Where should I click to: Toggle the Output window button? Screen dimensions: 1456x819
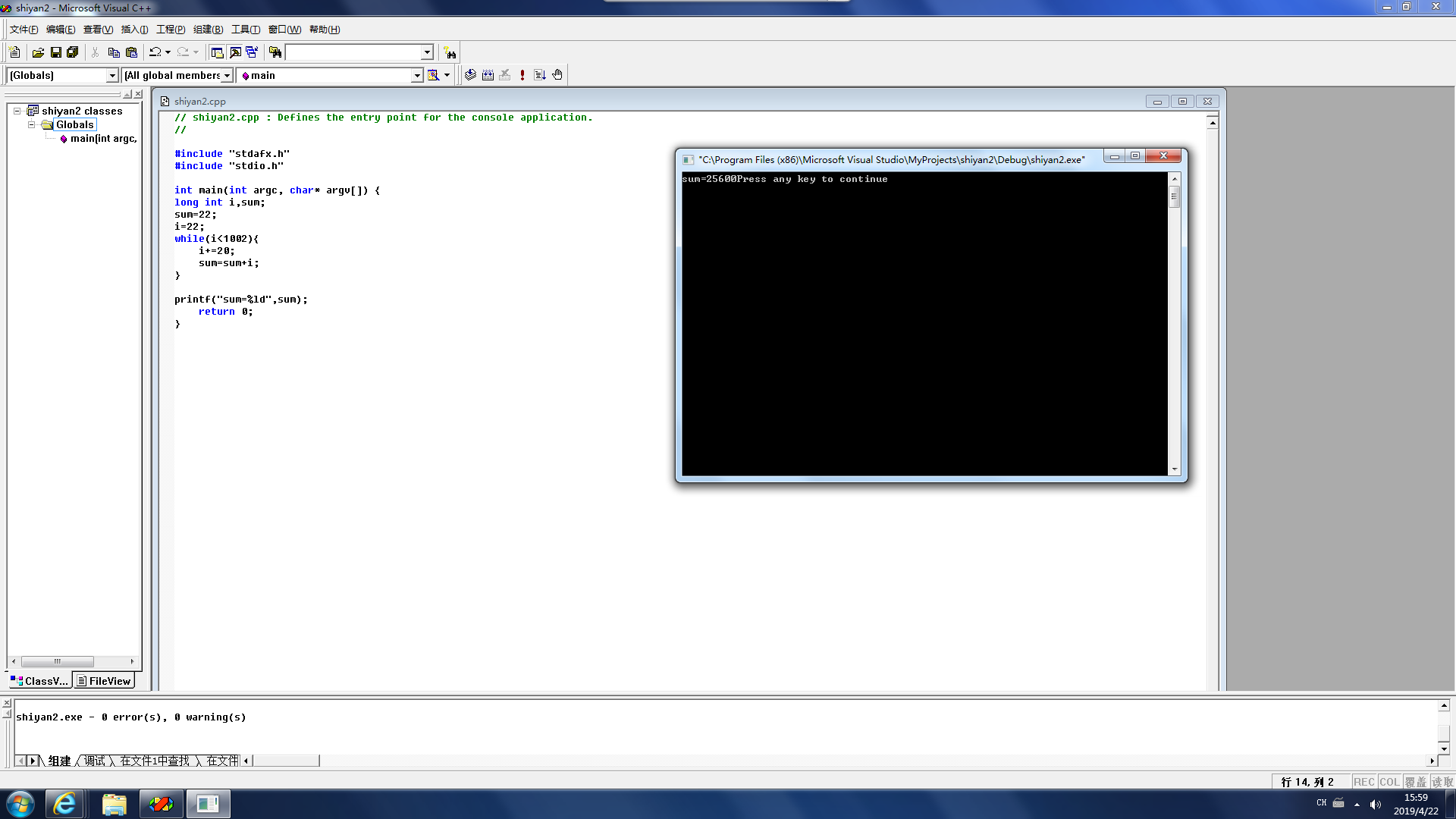tap(235, 52)
